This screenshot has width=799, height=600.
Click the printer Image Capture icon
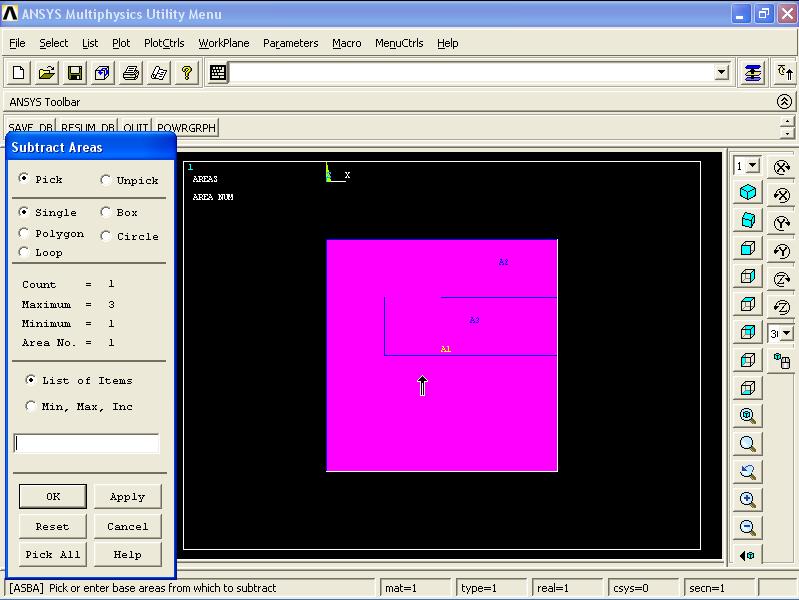click(x=131, y=73)
